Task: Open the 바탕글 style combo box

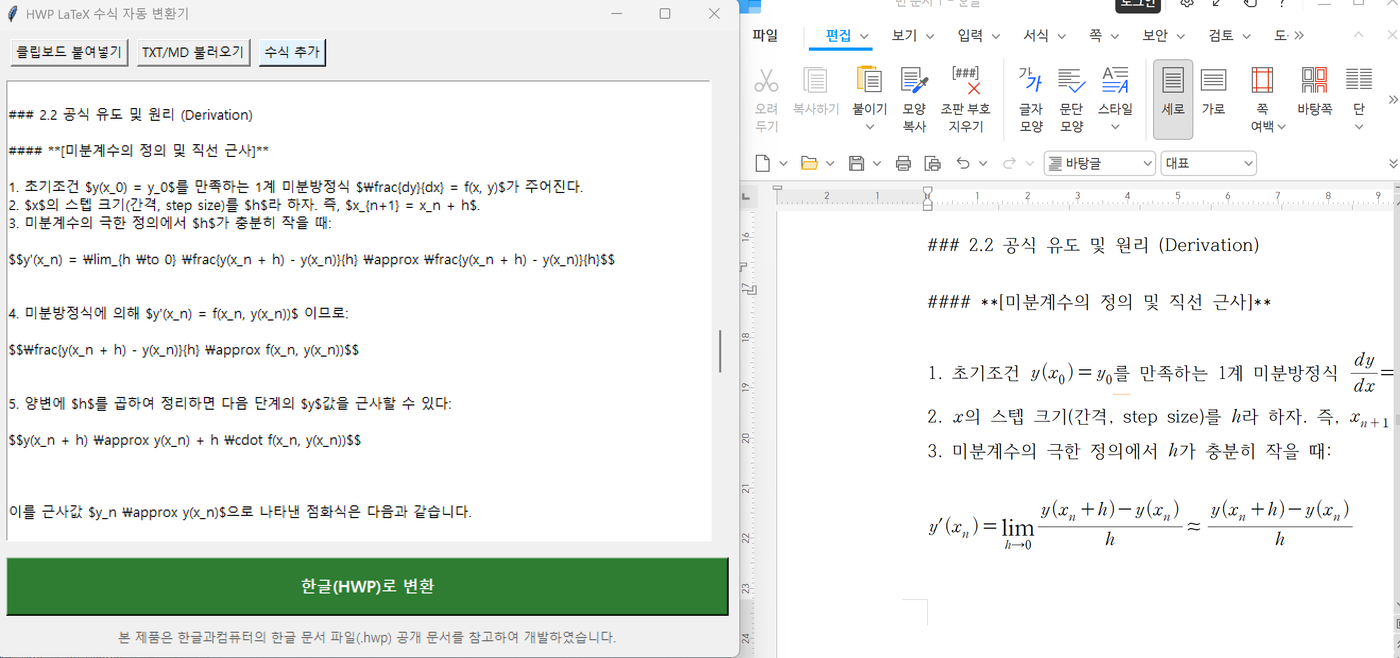Action: click(x=1099, y=163)
